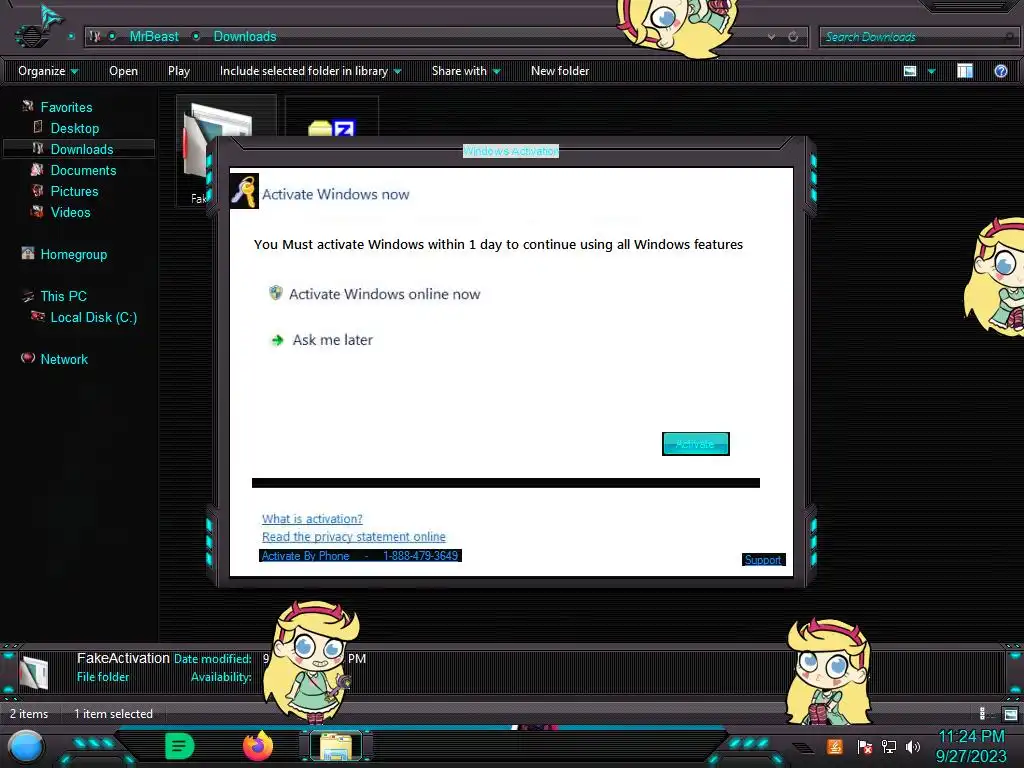This screenshot has width=1024, height=768.
Task: Click File Explorer on the taskbar
Action: (336, 746)
